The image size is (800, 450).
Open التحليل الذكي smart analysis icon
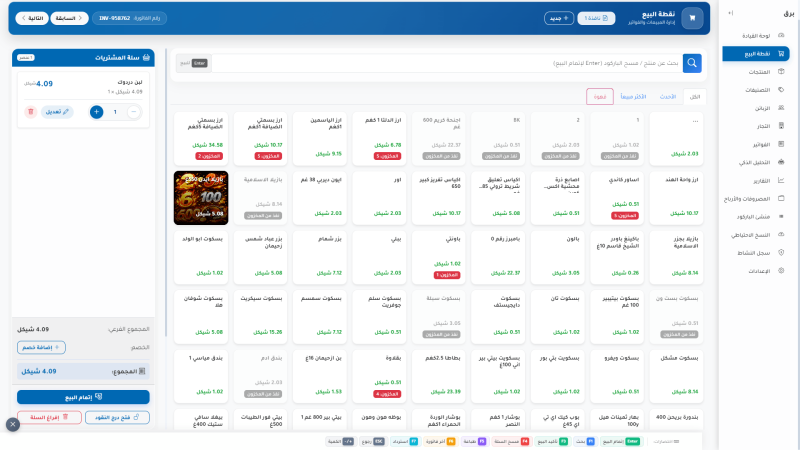781,162
